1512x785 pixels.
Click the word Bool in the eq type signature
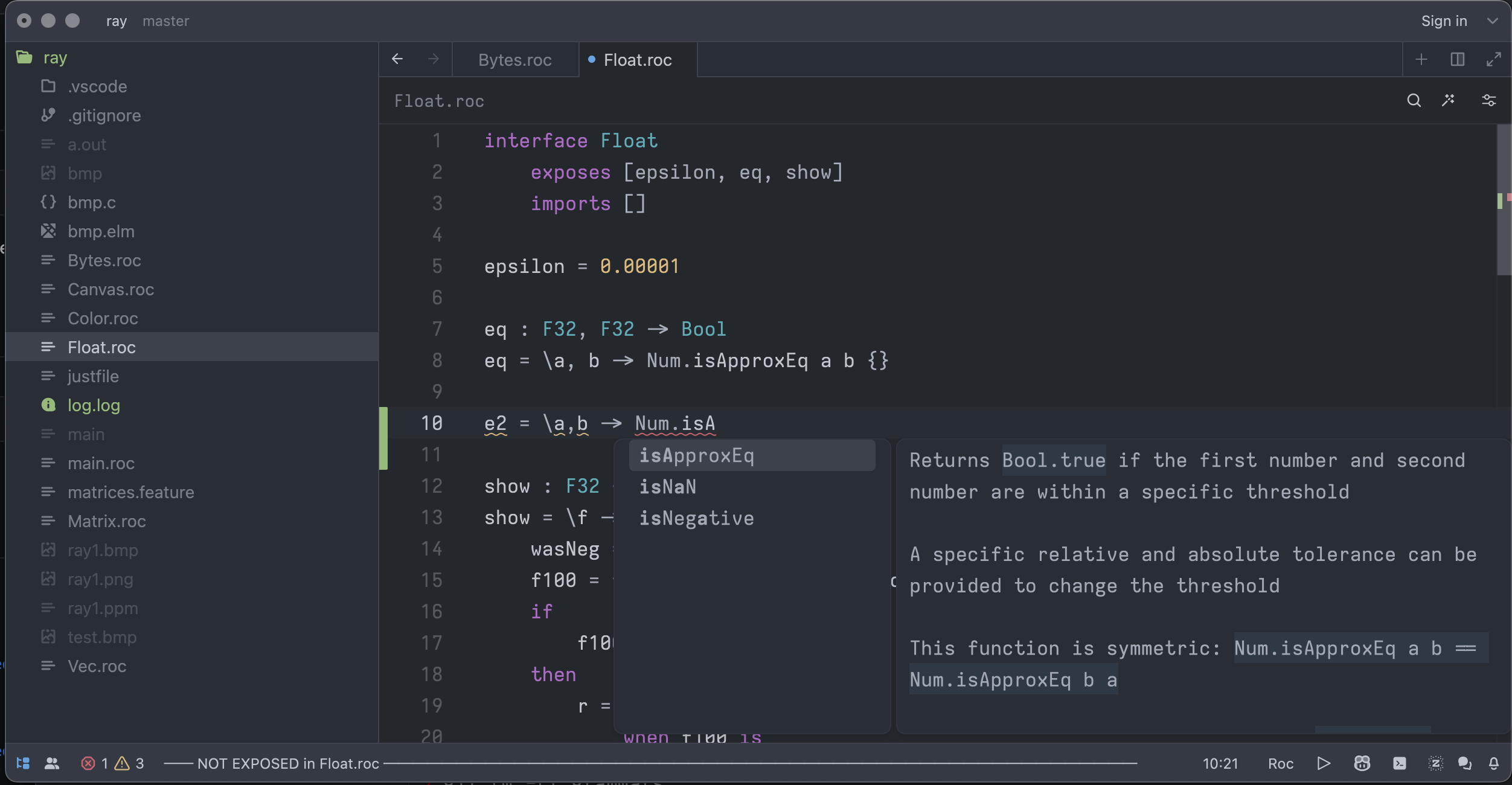(x=703, y=329)
